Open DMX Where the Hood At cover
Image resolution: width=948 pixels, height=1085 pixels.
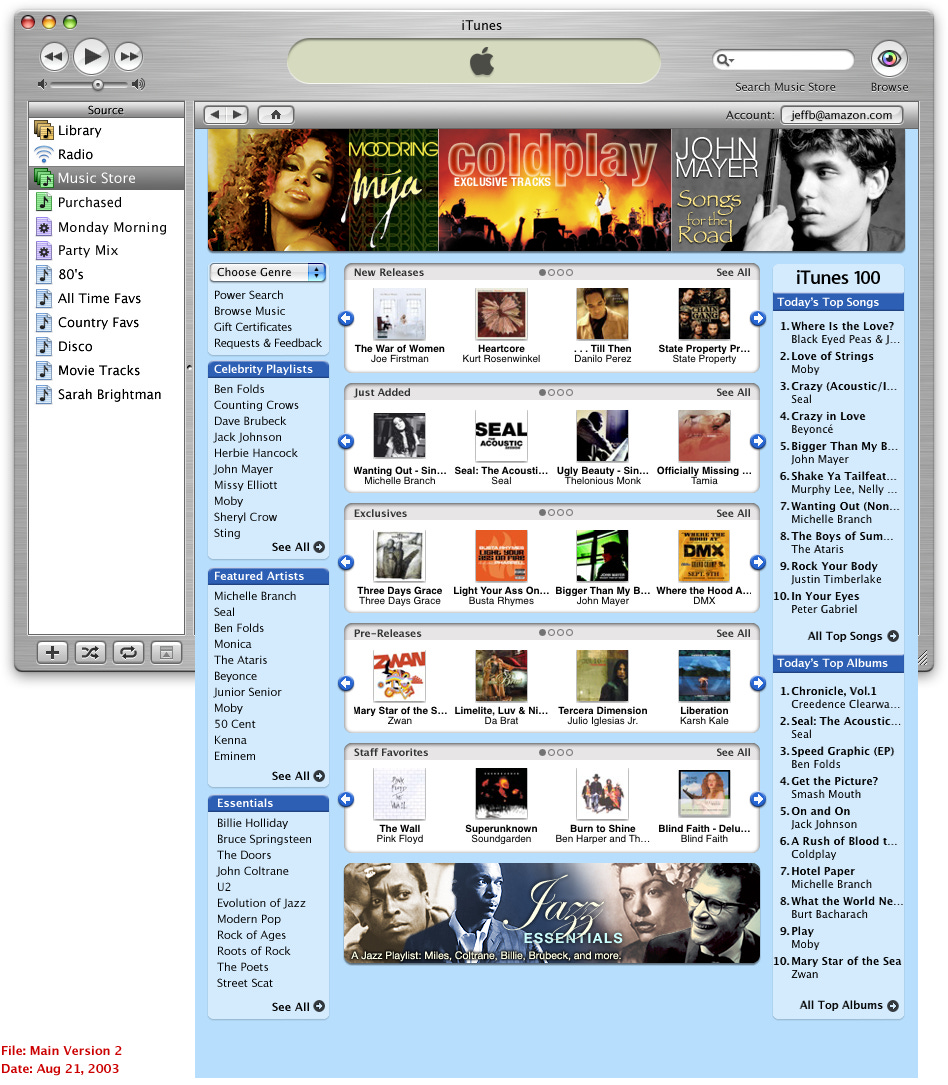(x=704, y=556)
